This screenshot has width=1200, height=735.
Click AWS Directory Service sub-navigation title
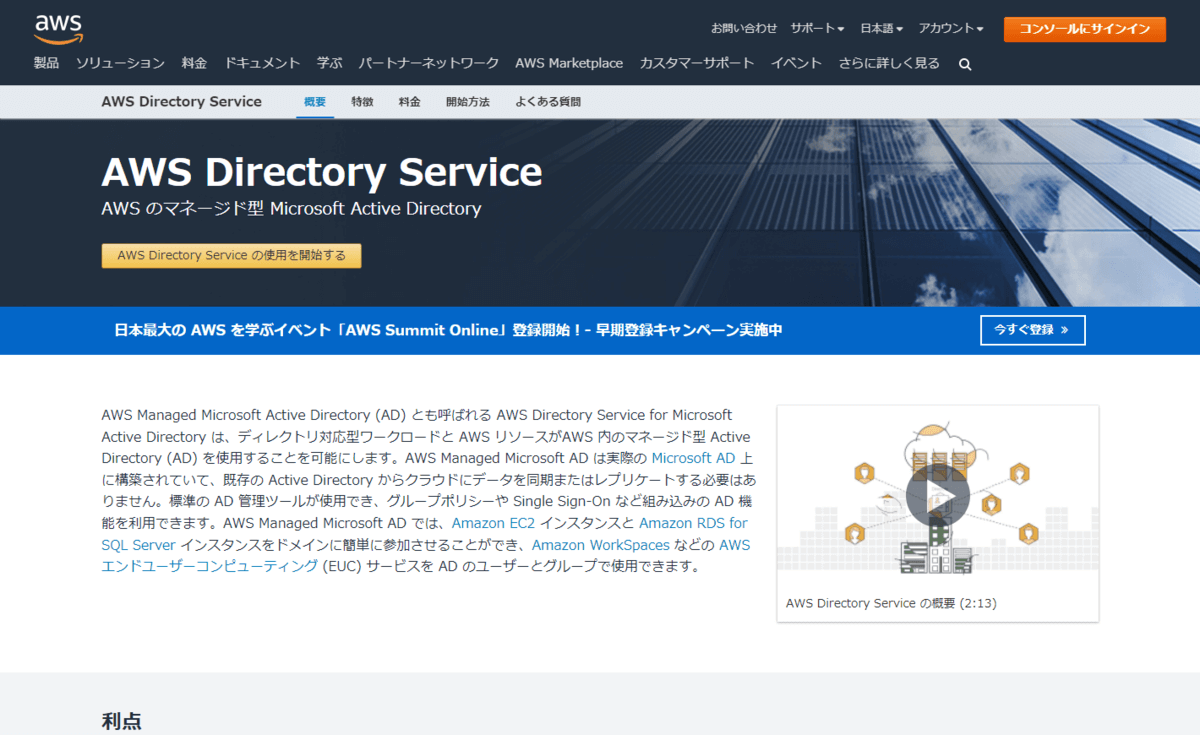pos(181,101)
